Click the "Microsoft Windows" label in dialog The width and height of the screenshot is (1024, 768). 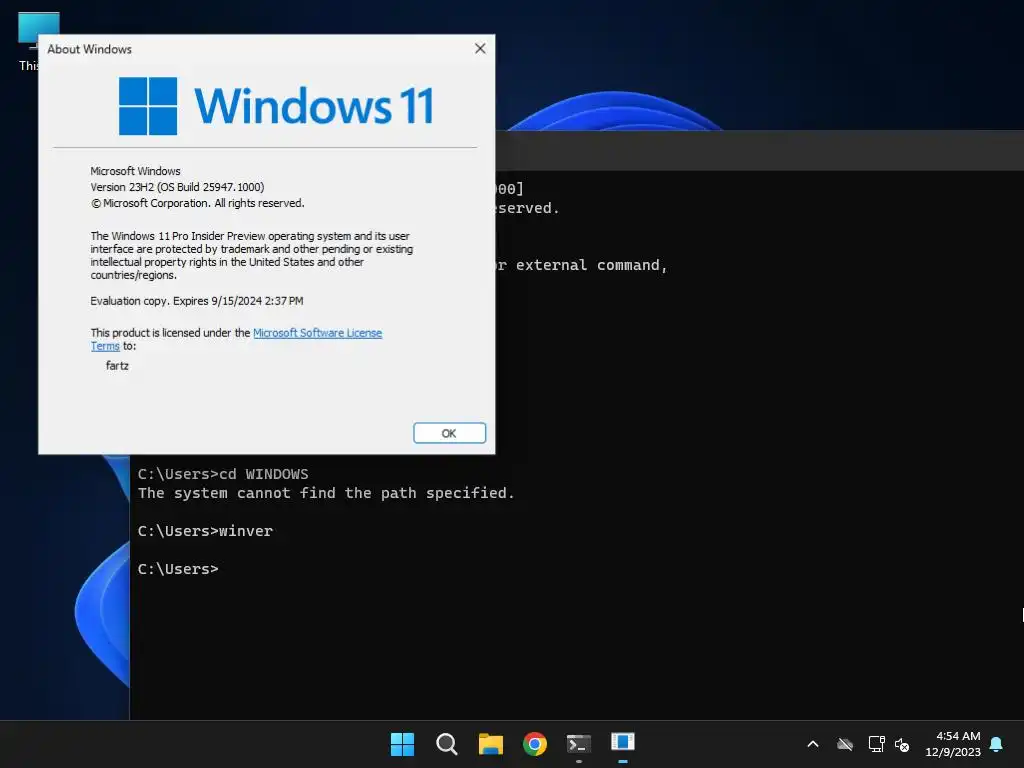point(135,171)
